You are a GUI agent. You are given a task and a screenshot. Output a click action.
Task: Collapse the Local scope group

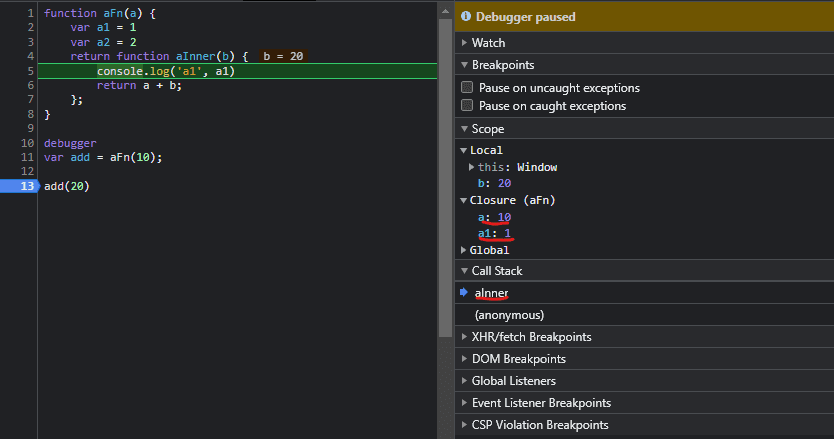[x=486, y=150]
